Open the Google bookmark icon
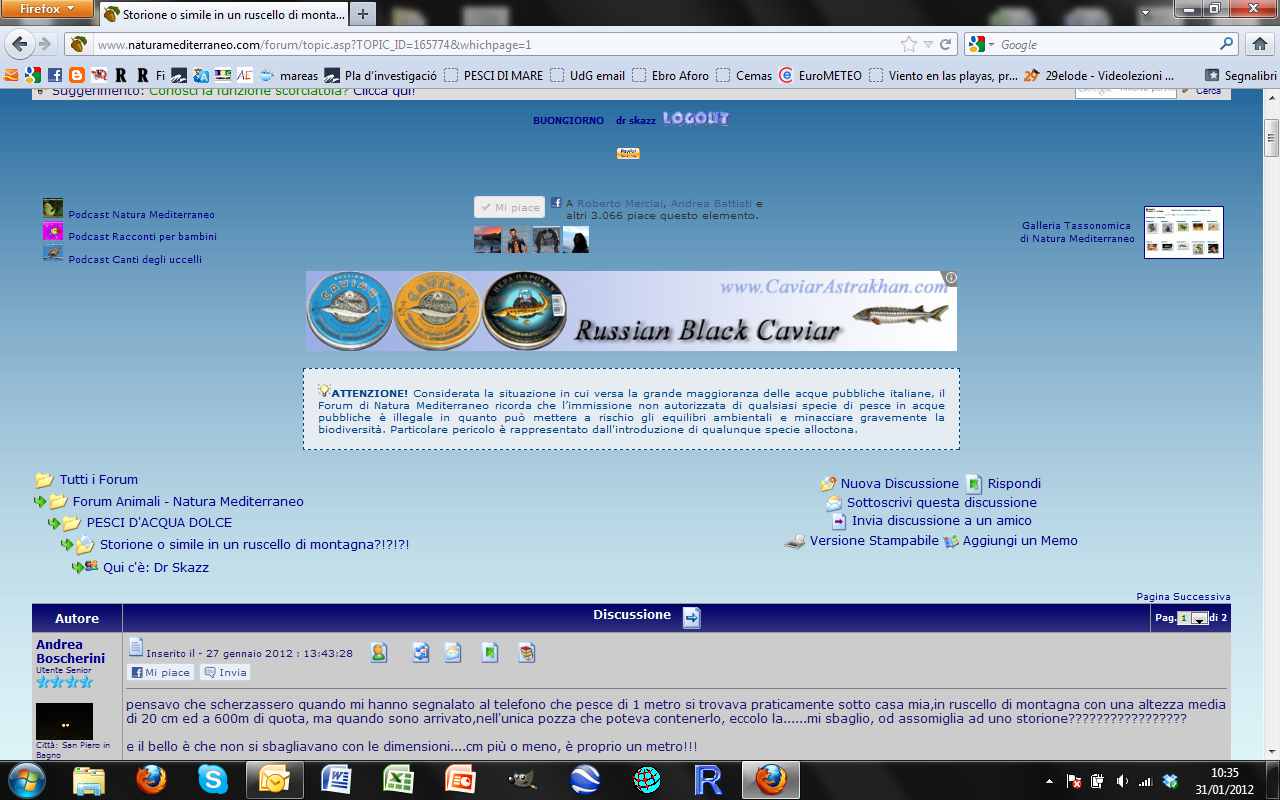 (33, 75)
